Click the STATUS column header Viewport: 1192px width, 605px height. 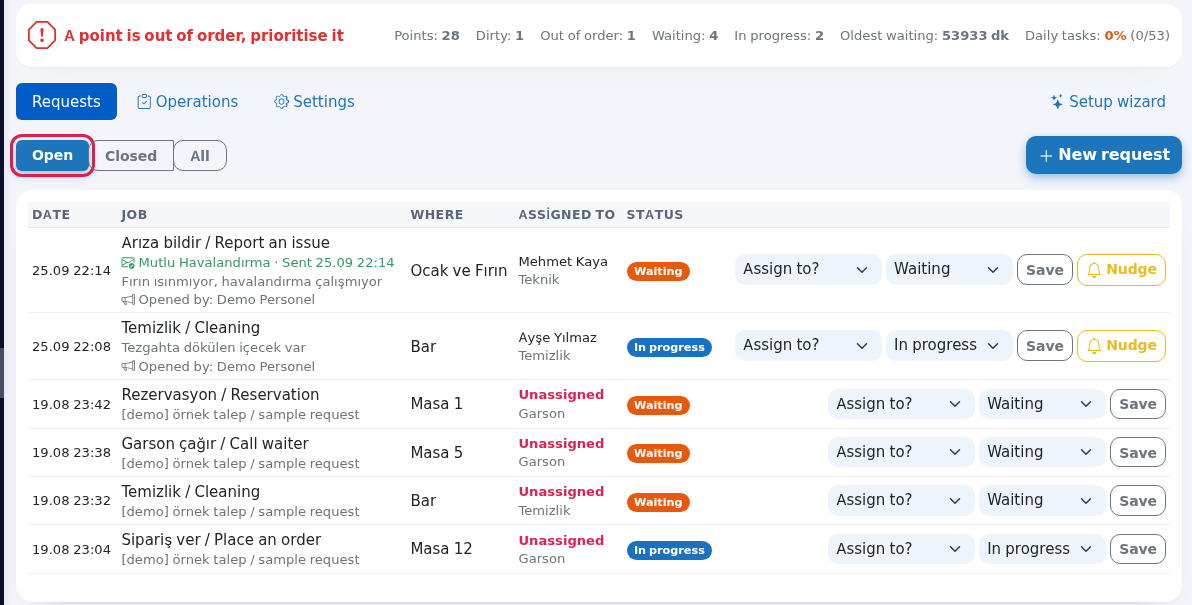coord(655,214)
